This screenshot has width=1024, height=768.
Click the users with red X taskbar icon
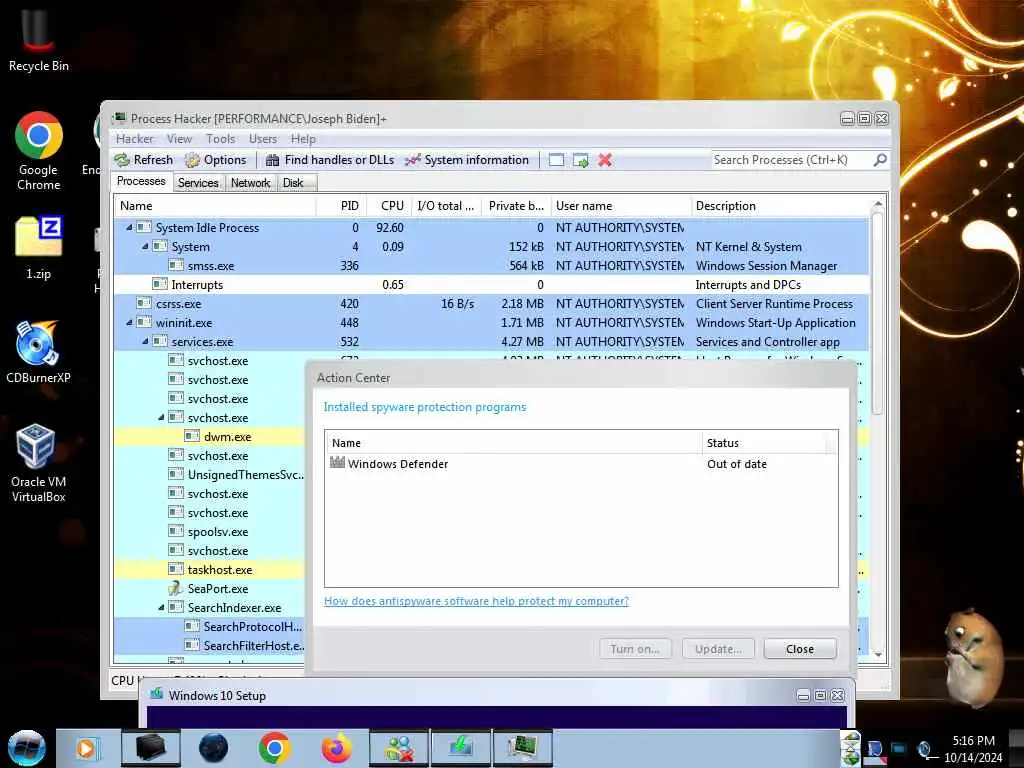(x=399, y=748)
